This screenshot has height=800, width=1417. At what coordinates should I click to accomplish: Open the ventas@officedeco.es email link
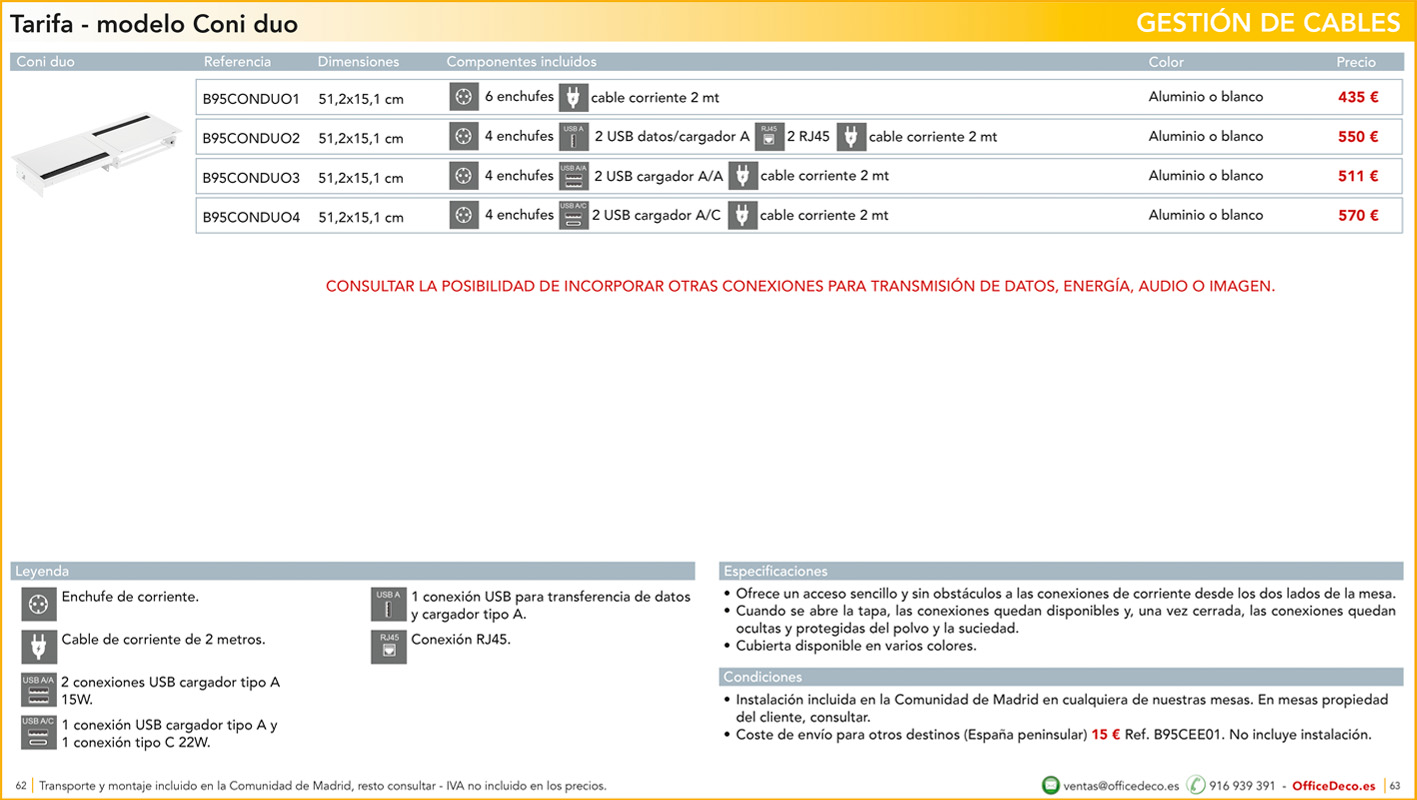point(1121,786)
